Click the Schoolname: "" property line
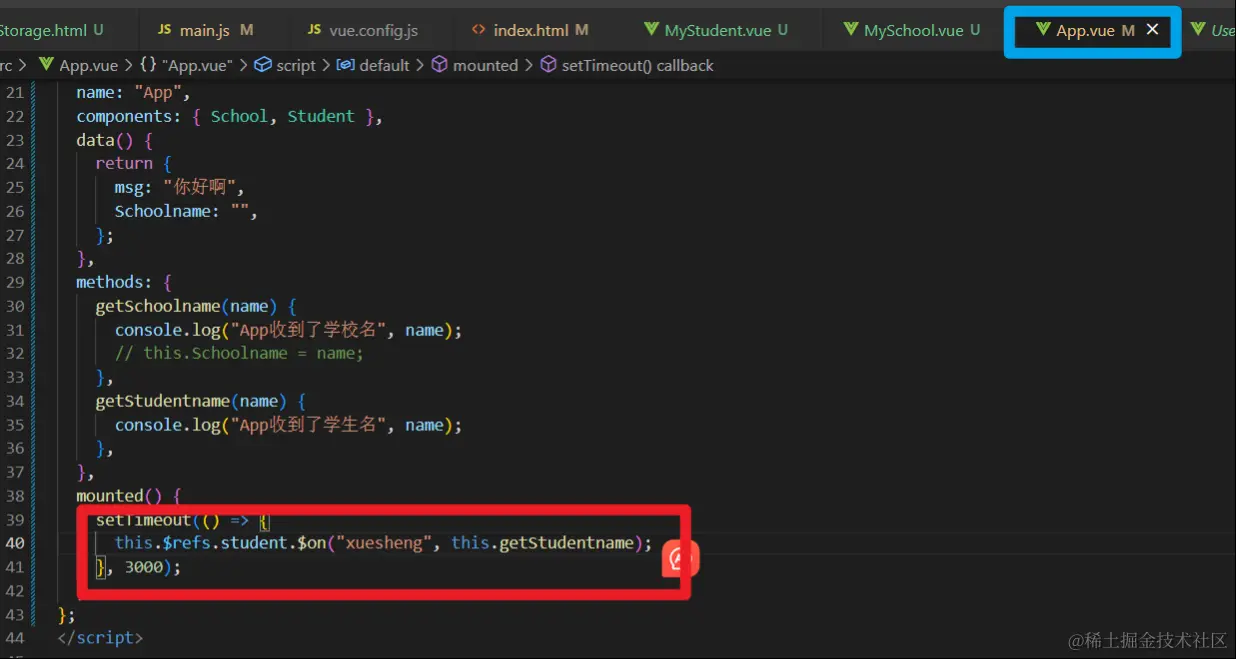The image size is (1236, 659). [187, 211]
